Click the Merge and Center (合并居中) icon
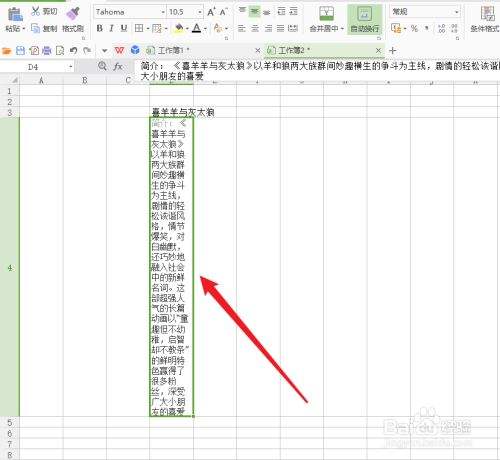Image resolution: width=500 pixels, height=460 pixels. click(326, 14)
